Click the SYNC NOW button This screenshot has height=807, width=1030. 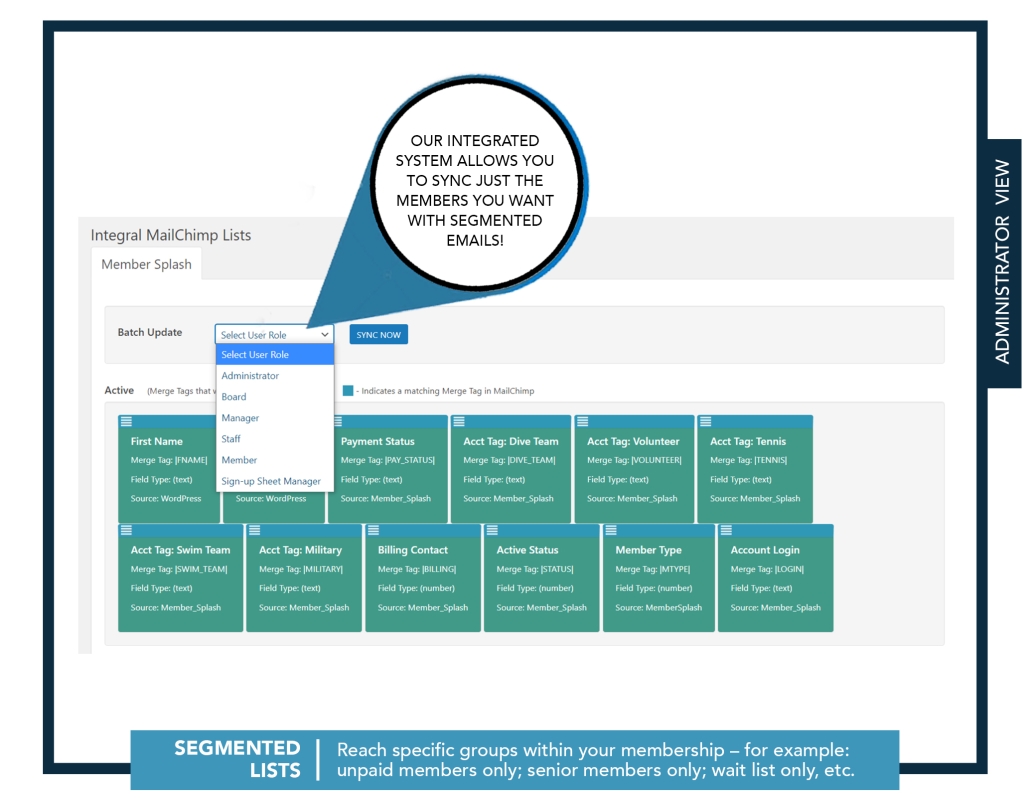tap(378, 334)
